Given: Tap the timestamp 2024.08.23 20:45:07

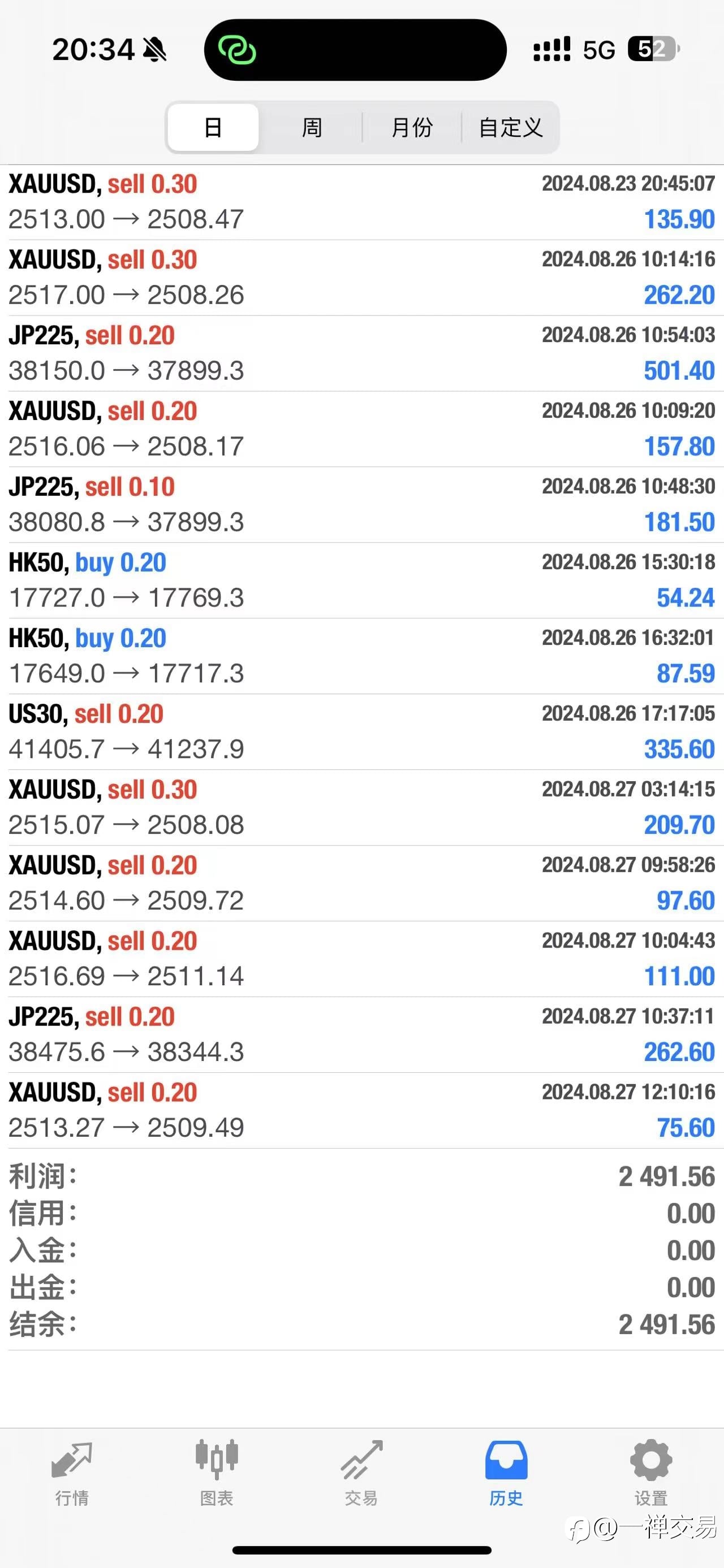Looking at the screenshot, I should coord(628,183).
